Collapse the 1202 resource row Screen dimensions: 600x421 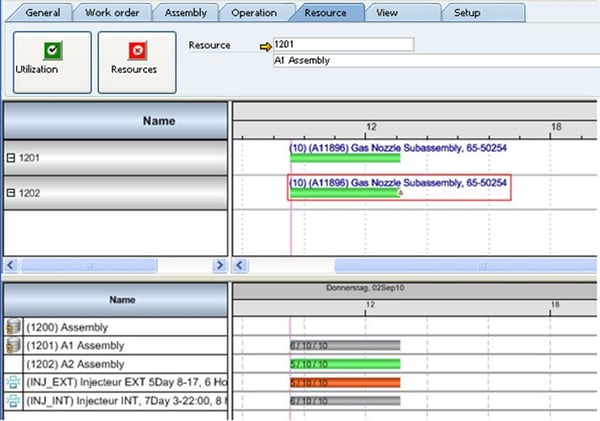[11, 193]
